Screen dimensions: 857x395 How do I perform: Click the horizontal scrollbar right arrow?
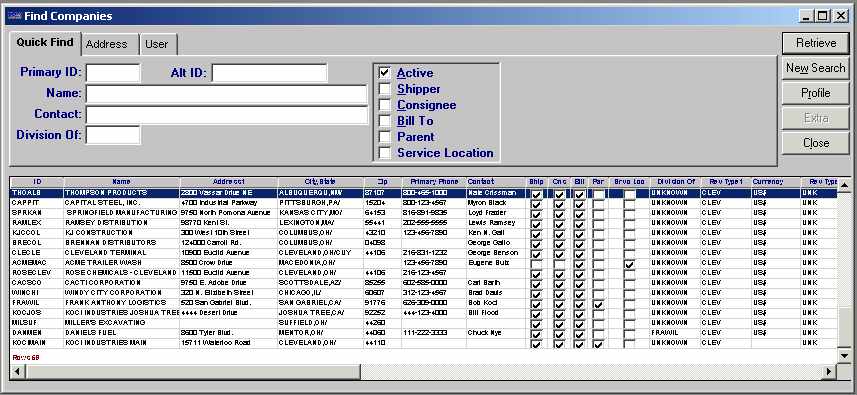[x=830, y=372]
